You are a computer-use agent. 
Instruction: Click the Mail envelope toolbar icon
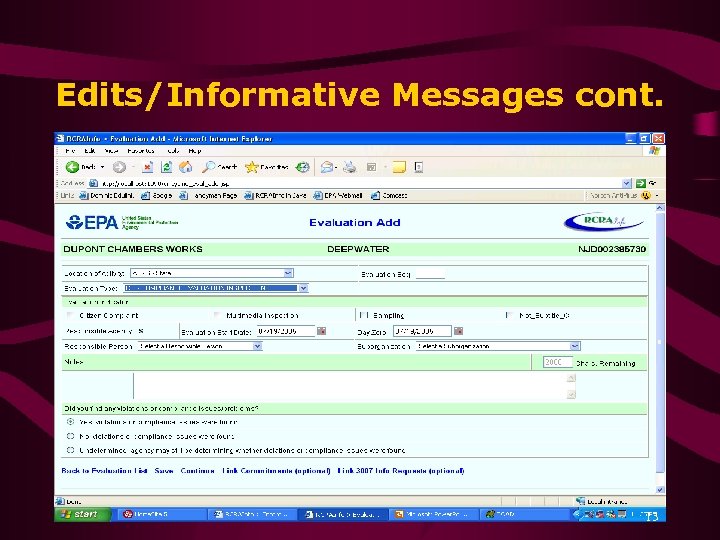pyautogui.click(x=326, y=167)
